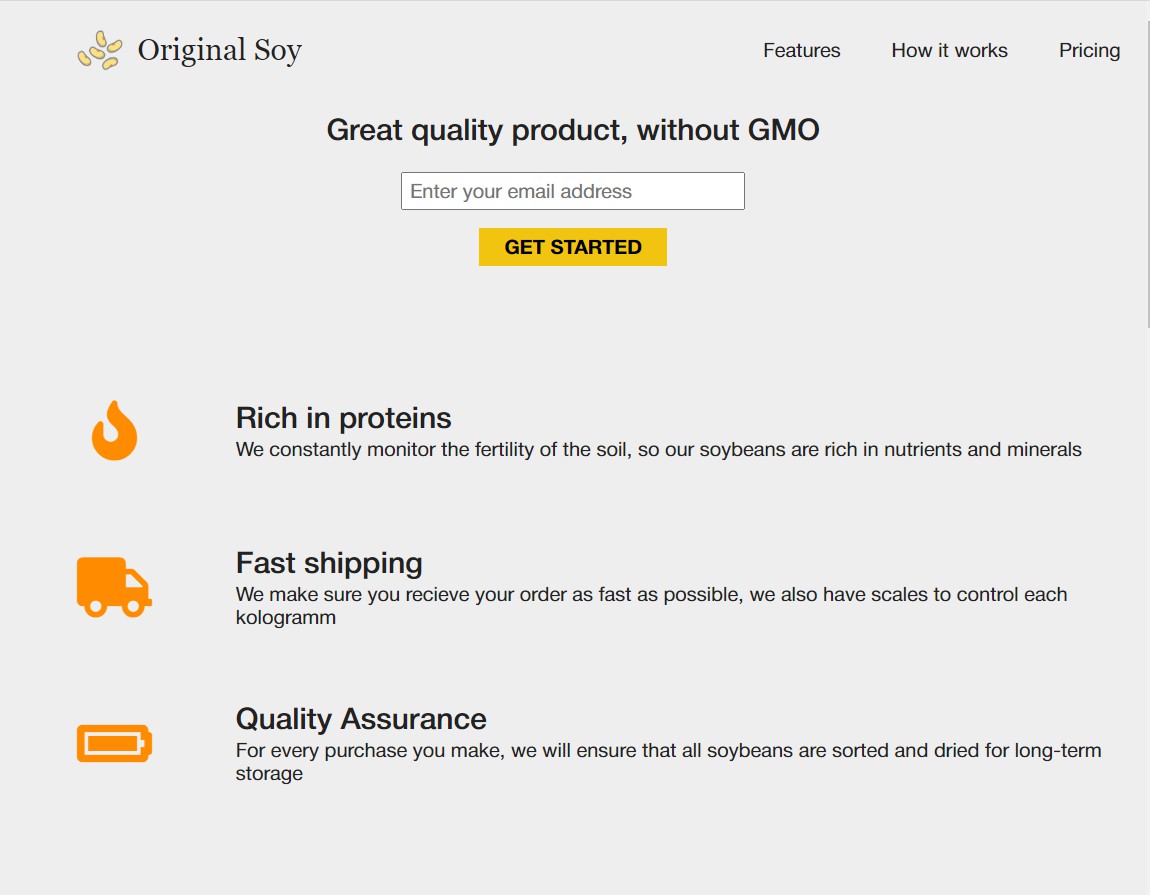Click the 'Great quality product, without GMO' headline

coord(573,130)
